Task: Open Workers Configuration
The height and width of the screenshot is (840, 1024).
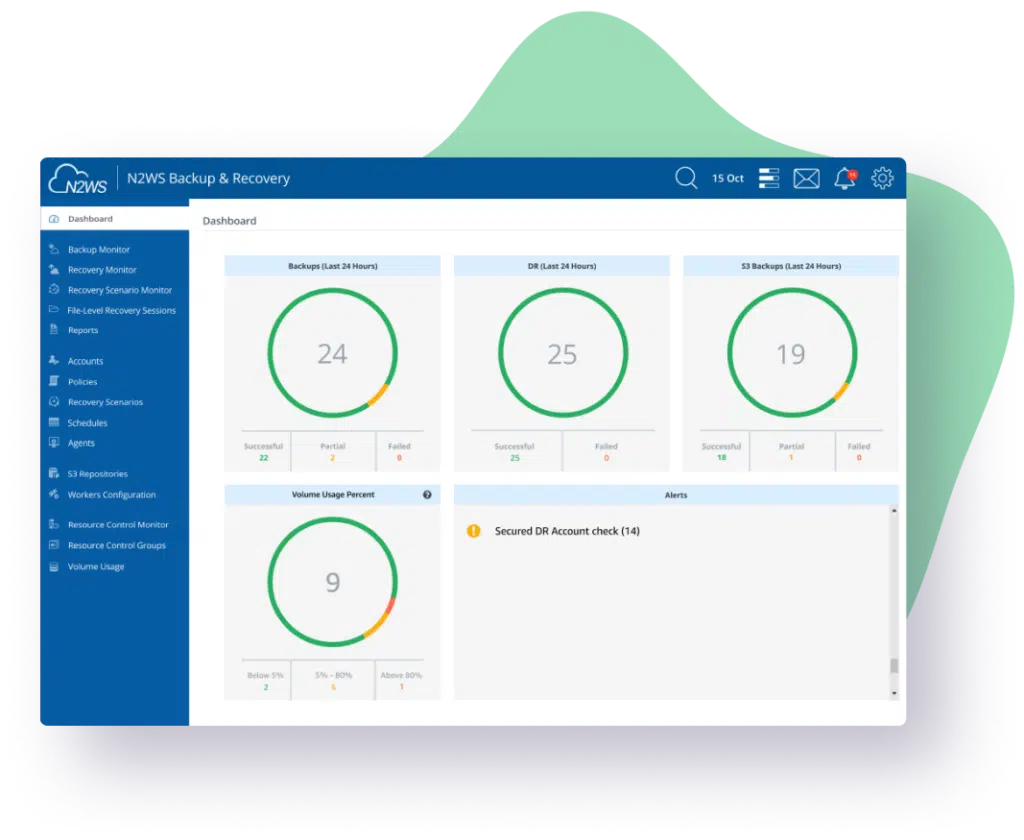Action: tap(112, 494)
